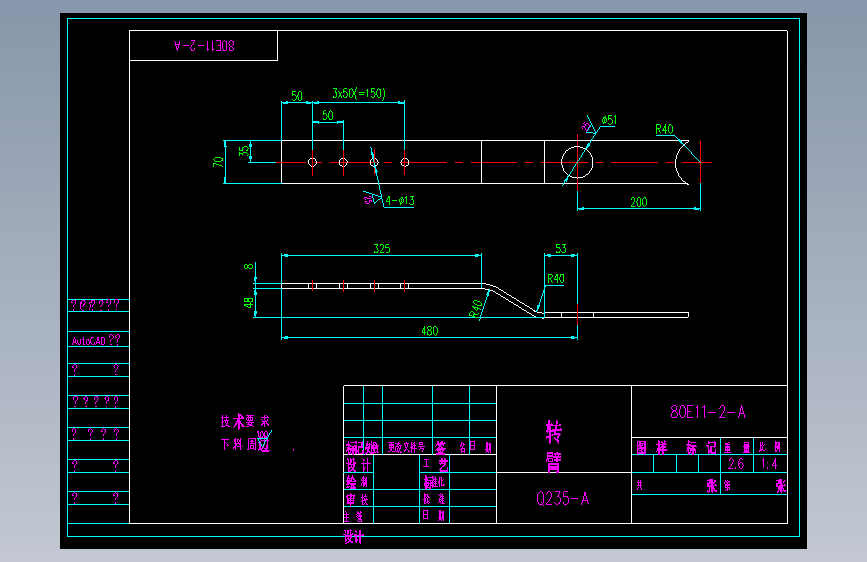Click the 53 dimension text
The width and height of the screenshot is (867, 562).
[561, 249]
